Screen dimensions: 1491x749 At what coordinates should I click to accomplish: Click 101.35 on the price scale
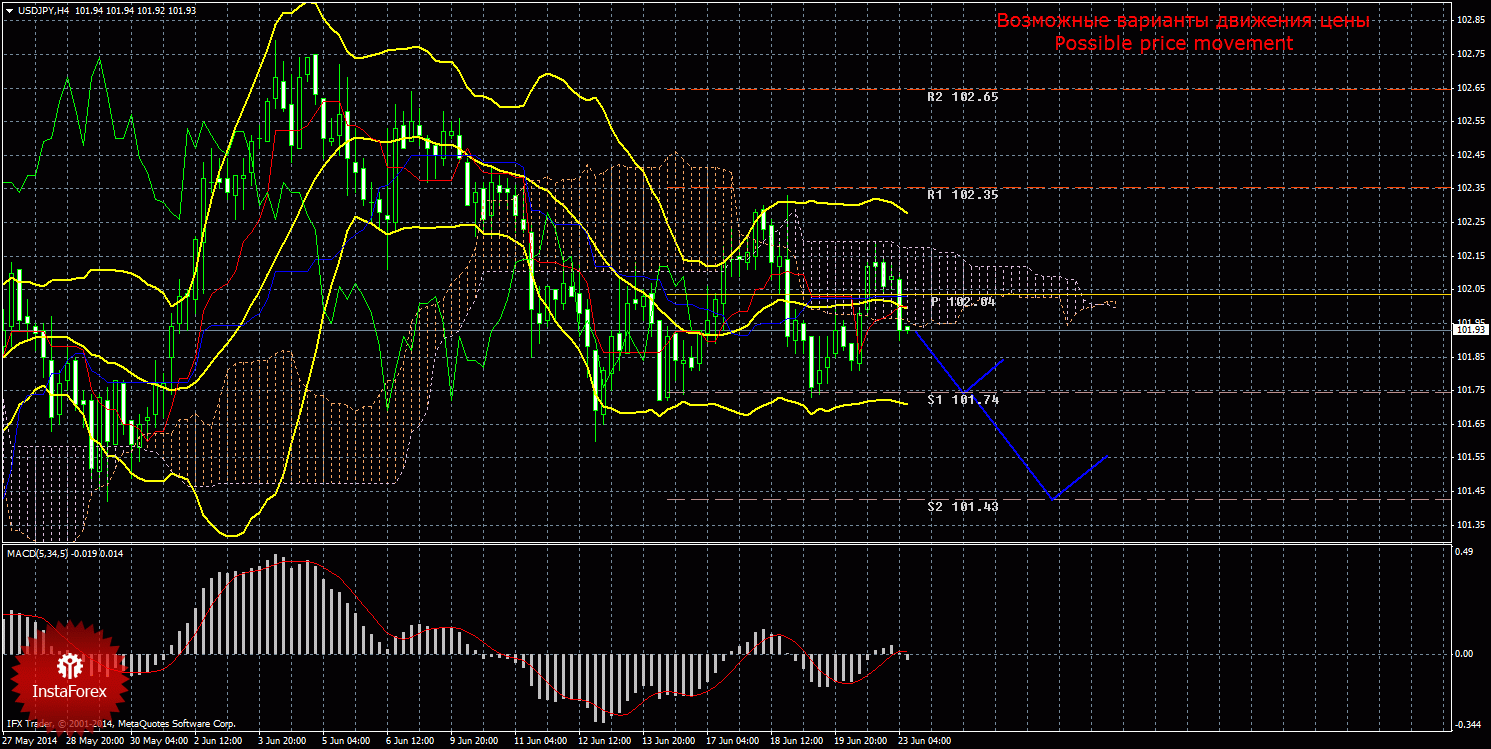click(x=1470, y=525)
